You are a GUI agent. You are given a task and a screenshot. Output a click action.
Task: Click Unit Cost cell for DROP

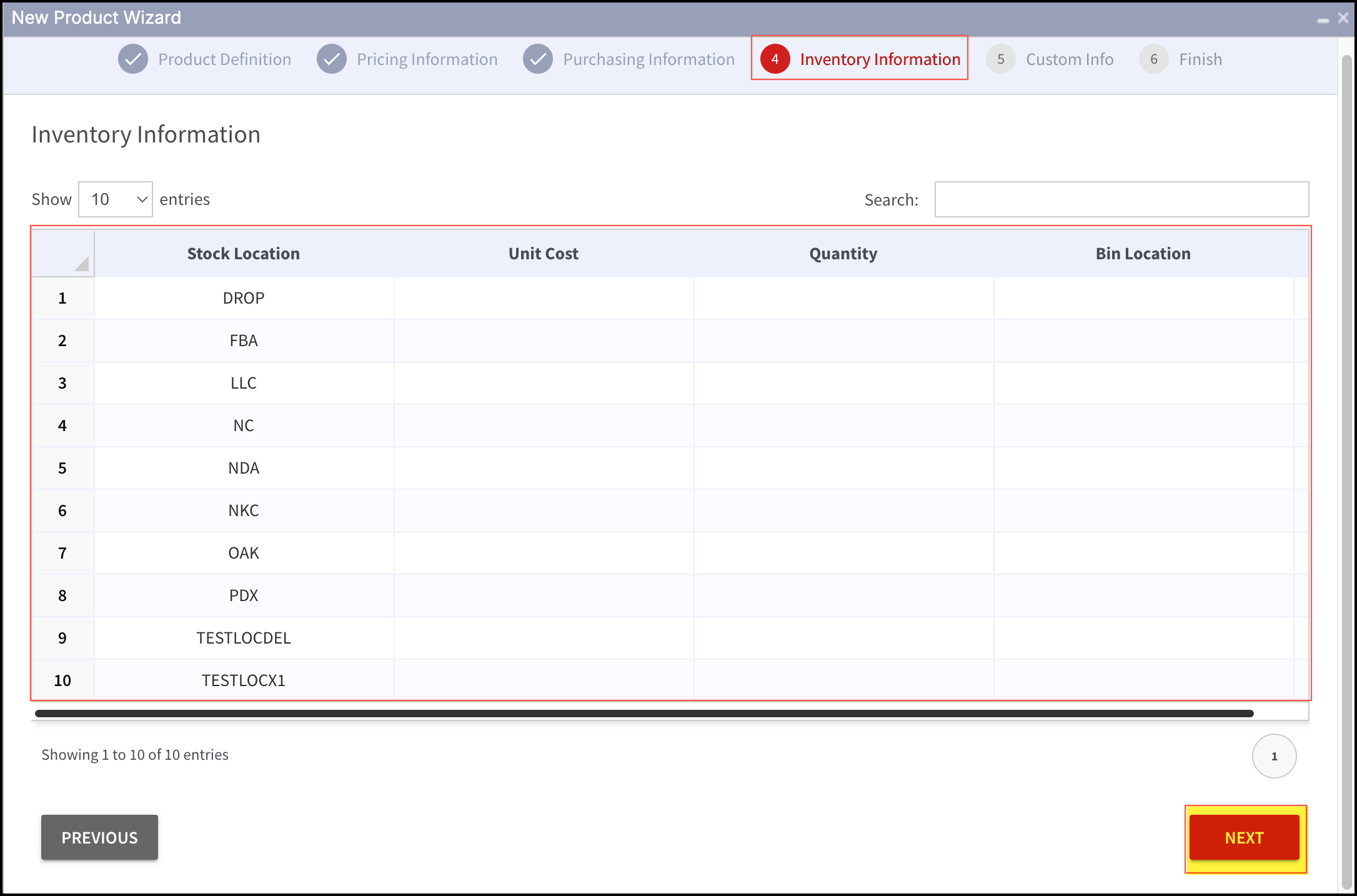coord(544,298)
